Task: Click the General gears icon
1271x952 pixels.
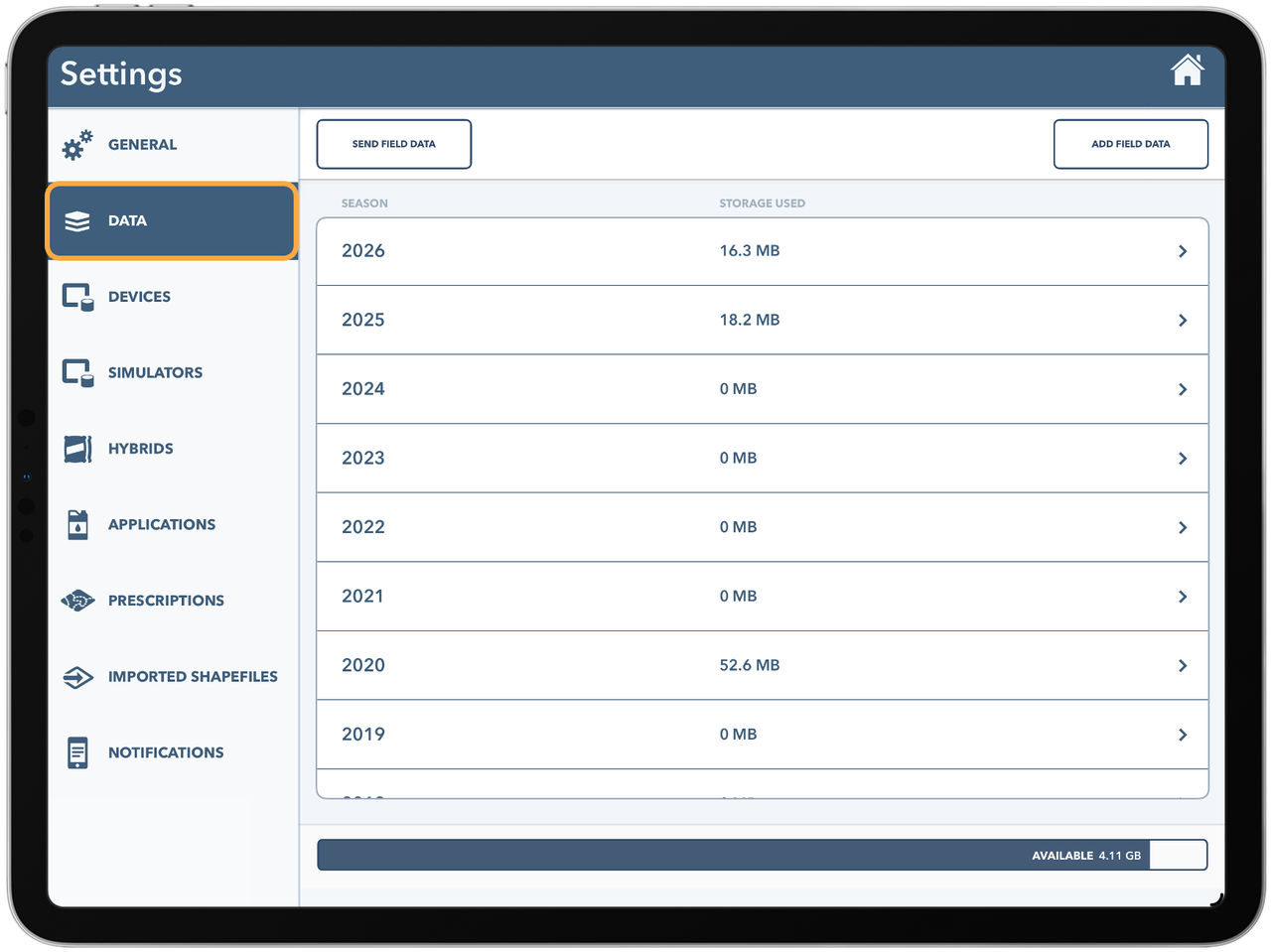Action: pyautogui.click(x=76, y=145)
